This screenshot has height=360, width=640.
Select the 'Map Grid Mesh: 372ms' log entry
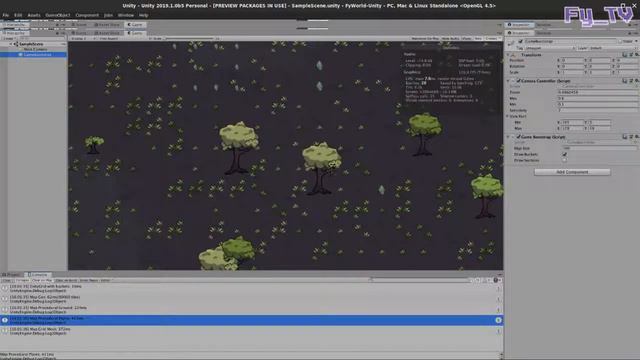(x=251, y=331)
